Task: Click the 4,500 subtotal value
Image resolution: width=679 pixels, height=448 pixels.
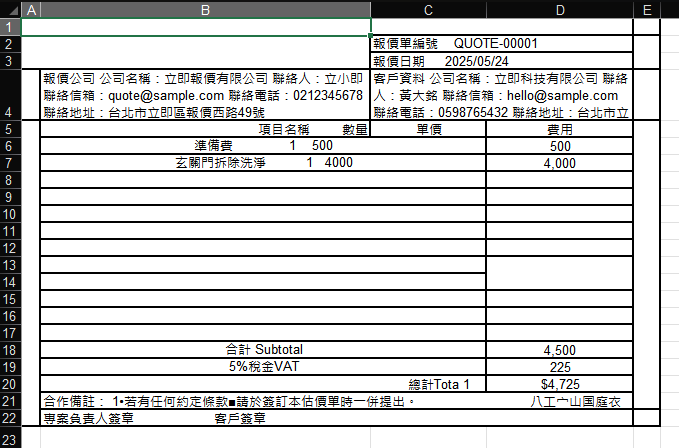Action: 559,350
